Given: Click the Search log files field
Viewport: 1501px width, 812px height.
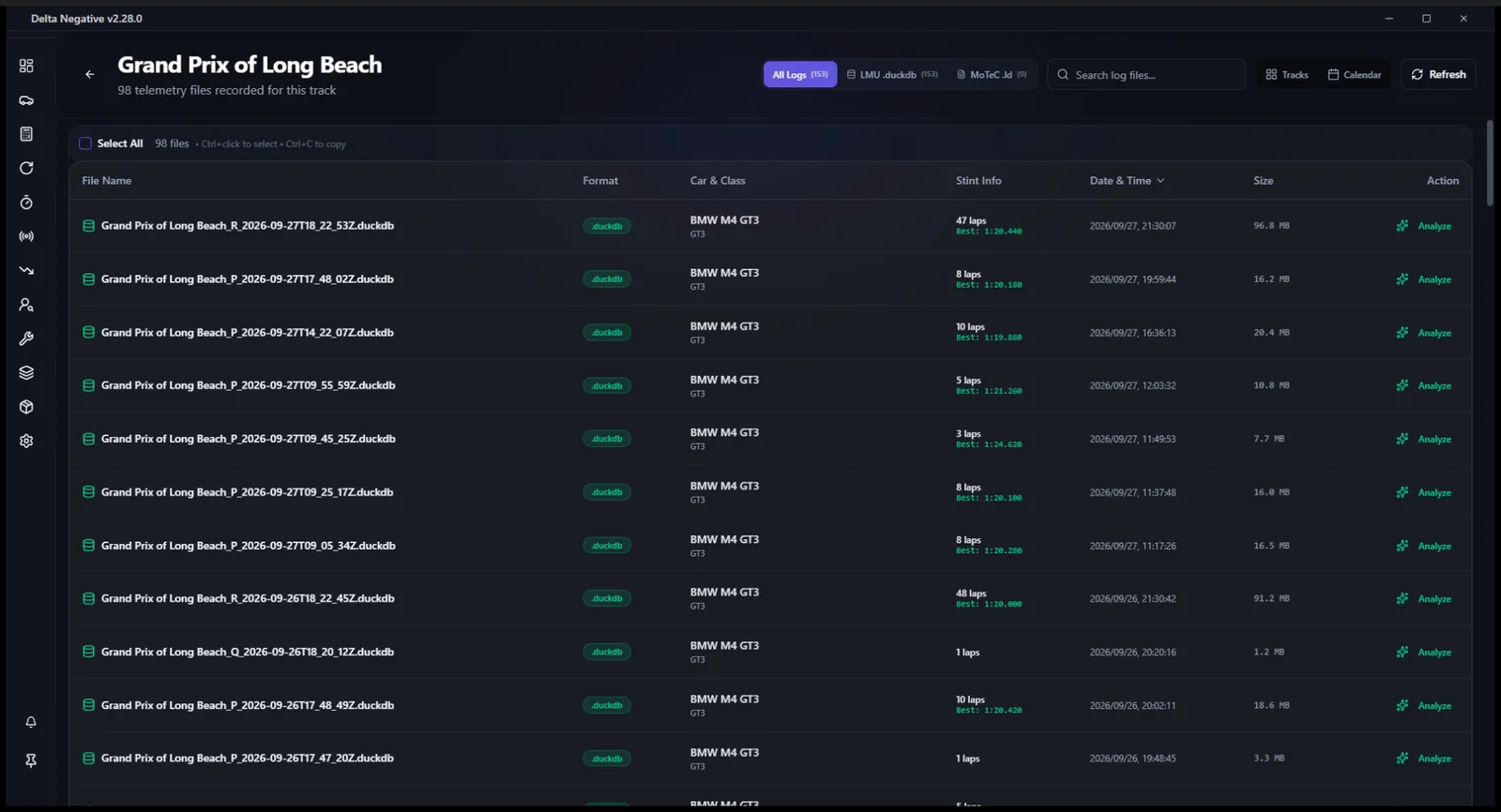Looking at the screenshot, I should (x=1146, y=75).
